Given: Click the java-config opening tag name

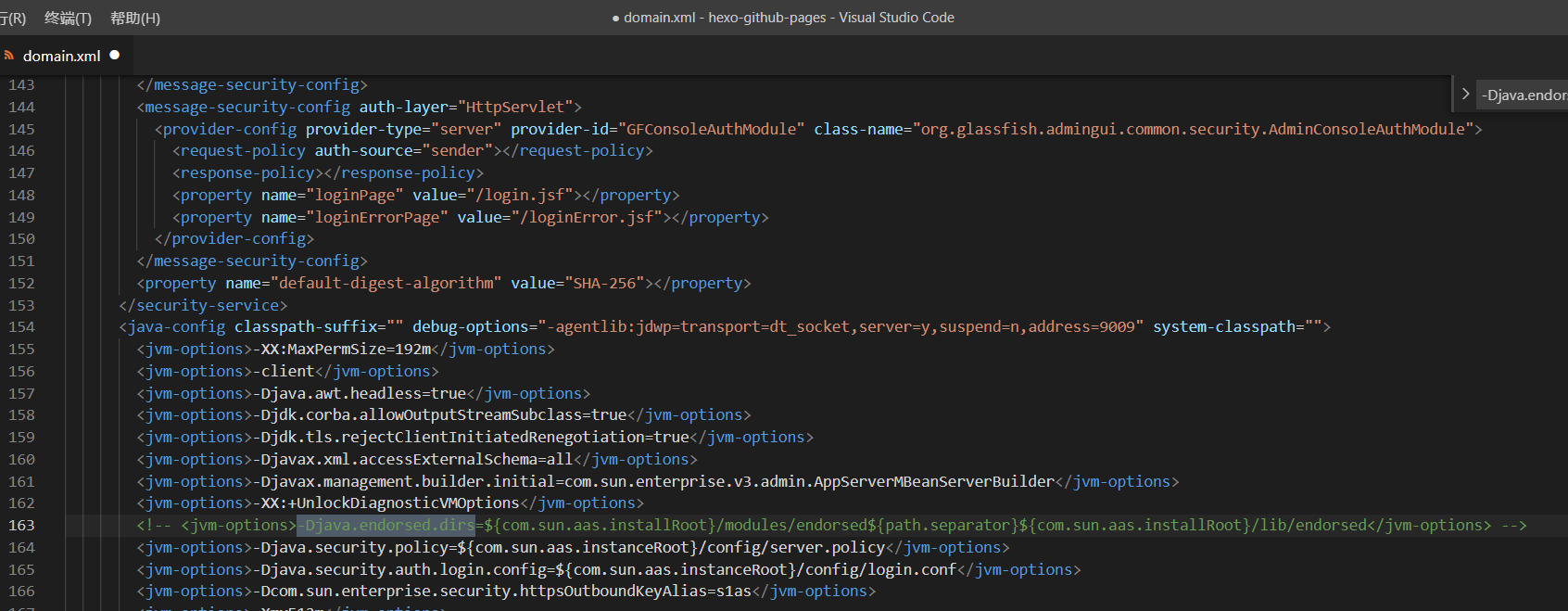Looking at the screenshot, I should tap(176, 326).
